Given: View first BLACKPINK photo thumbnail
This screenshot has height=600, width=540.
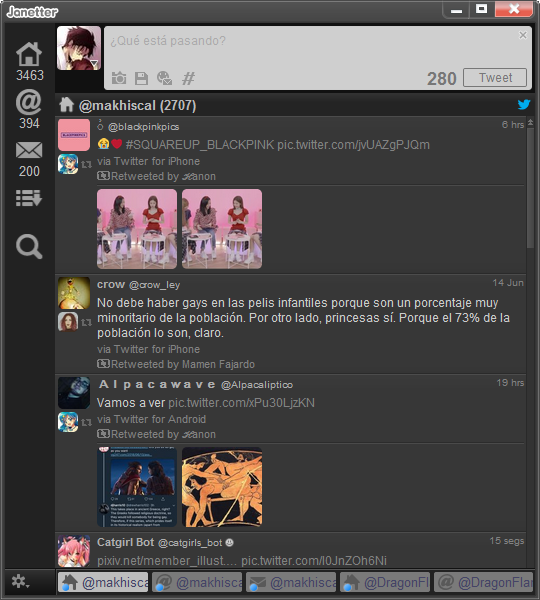Looking at the screenshot, I should [x=137, y=229].
